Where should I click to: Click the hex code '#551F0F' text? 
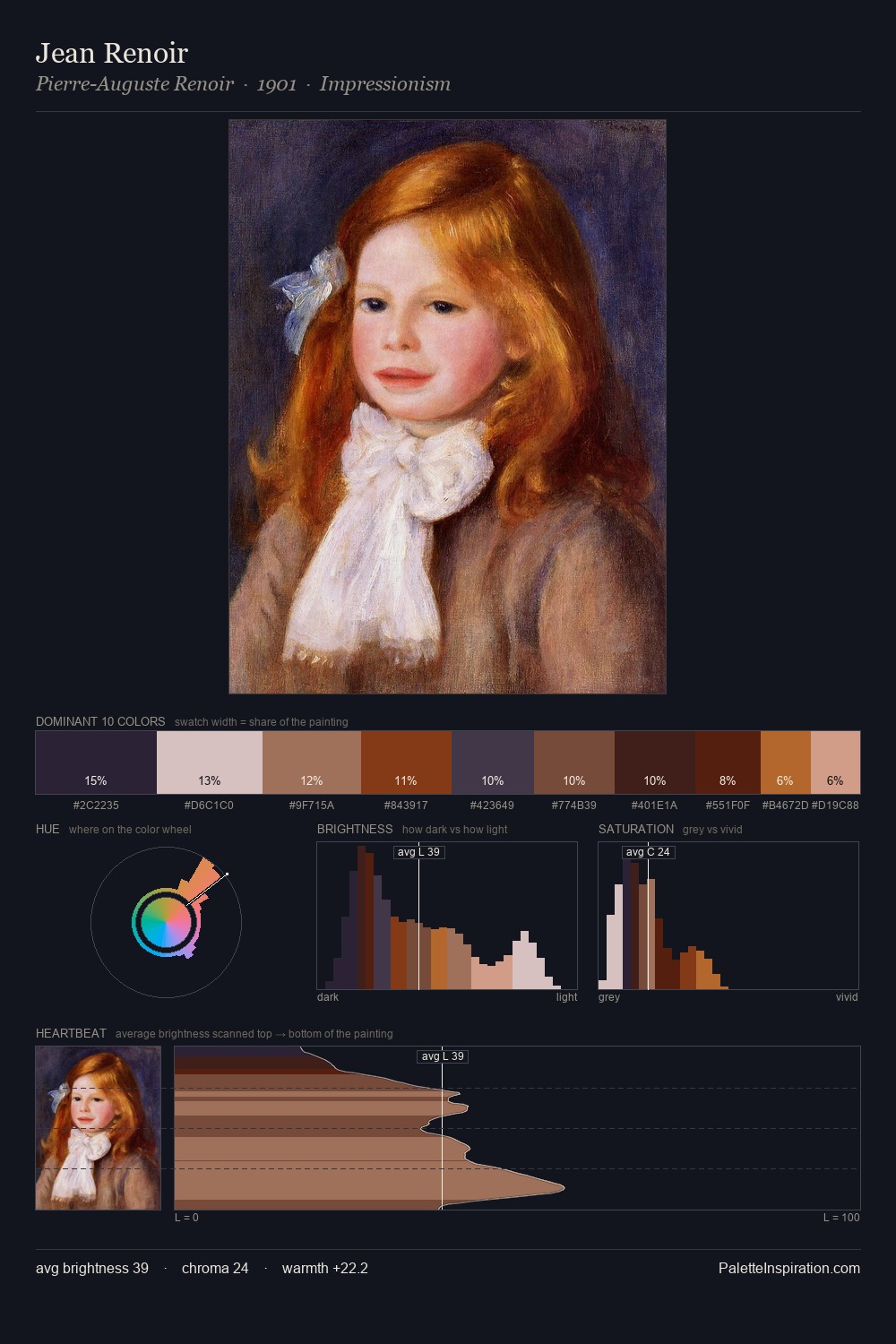tap(728, 806)
